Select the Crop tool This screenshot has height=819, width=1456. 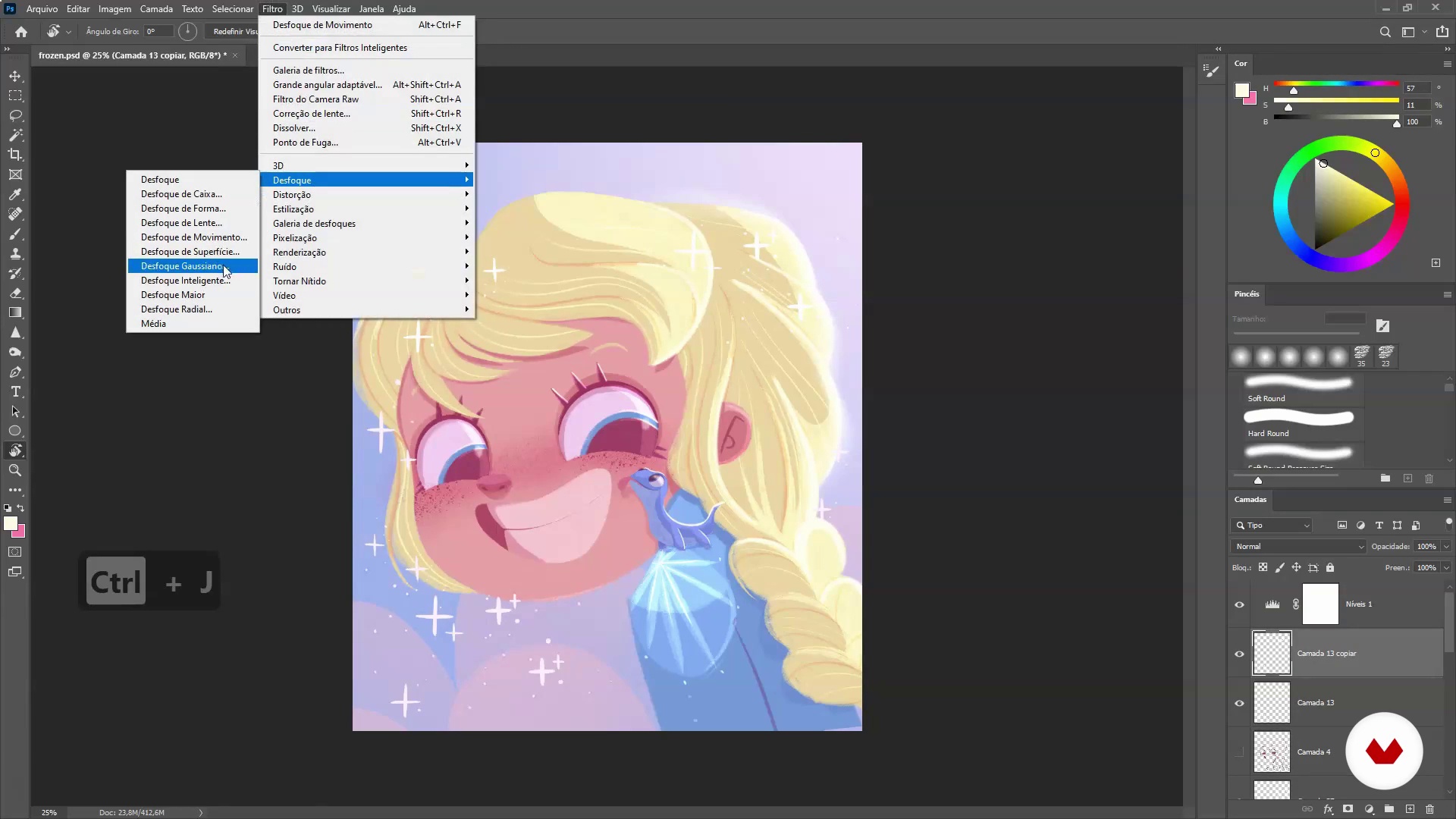tap(15, 155)
